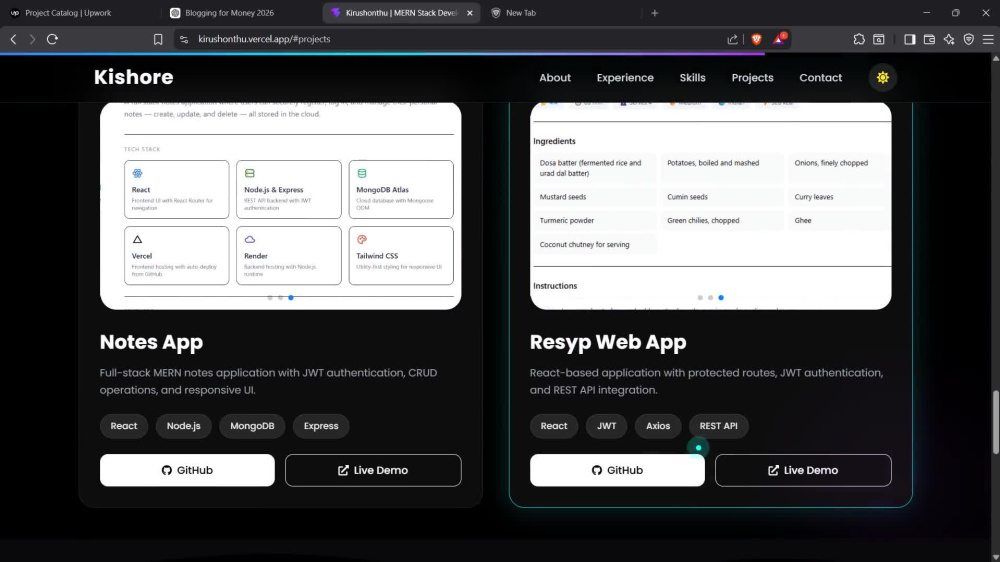This screenshot has height=562, width=1000.
Task: Open the extensions puzzle icon
Action: pos(859,39)
